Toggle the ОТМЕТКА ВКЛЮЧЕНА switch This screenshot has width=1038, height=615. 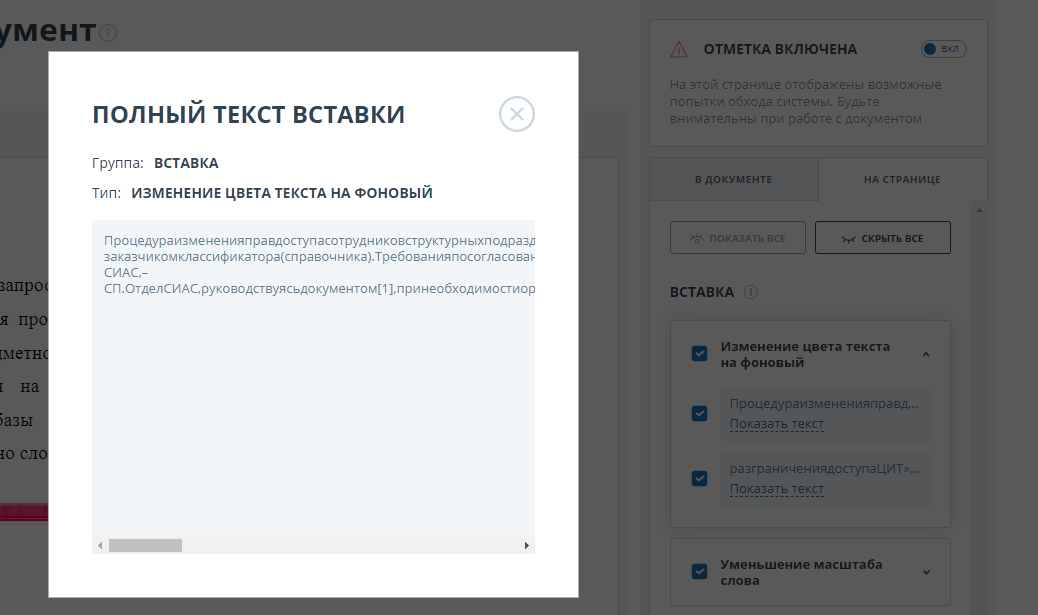(943, 49)
